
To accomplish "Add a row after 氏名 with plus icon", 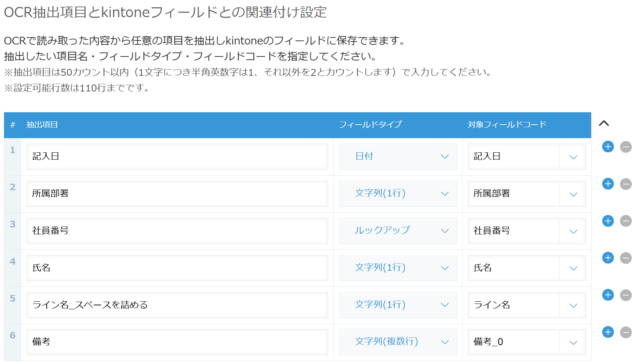I will coord(608,258).
